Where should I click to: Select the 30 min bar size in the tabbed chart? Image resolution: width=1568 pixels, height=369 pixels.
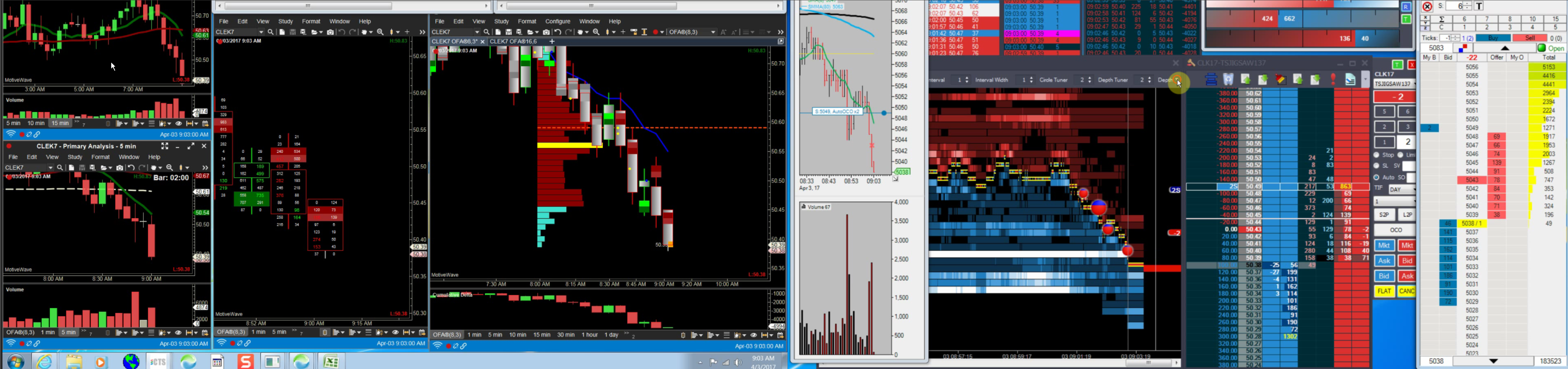click(x=565, y=335)
